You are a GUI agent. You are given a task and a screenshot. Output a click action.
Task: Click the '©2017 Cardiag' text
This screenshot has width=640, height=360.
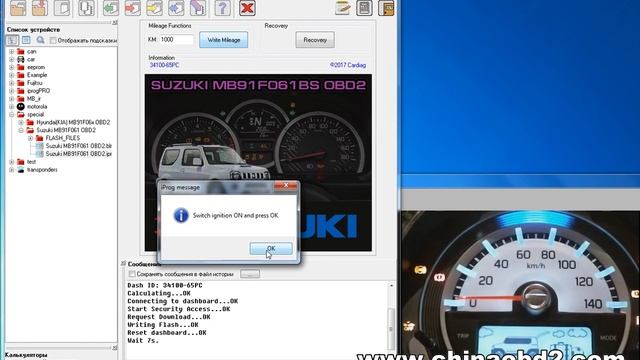(348, 65)
